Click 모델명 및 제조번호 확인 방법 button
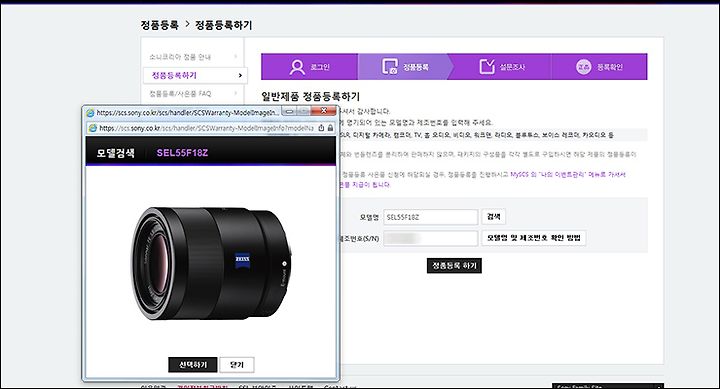This screenshot has height=389, width=720. click(534, 238)
